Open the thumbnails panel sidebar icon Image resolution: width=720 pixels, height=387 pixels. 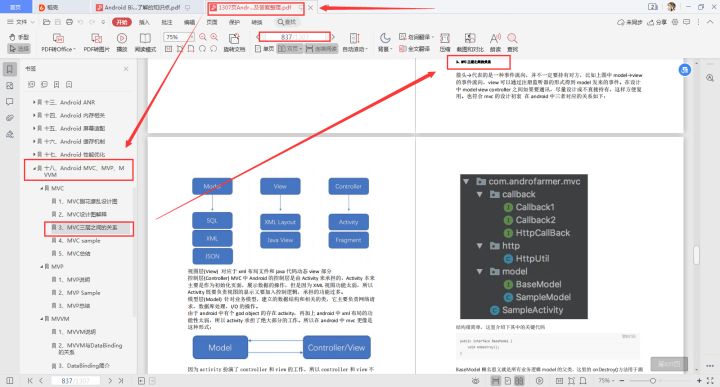[10, 86]
